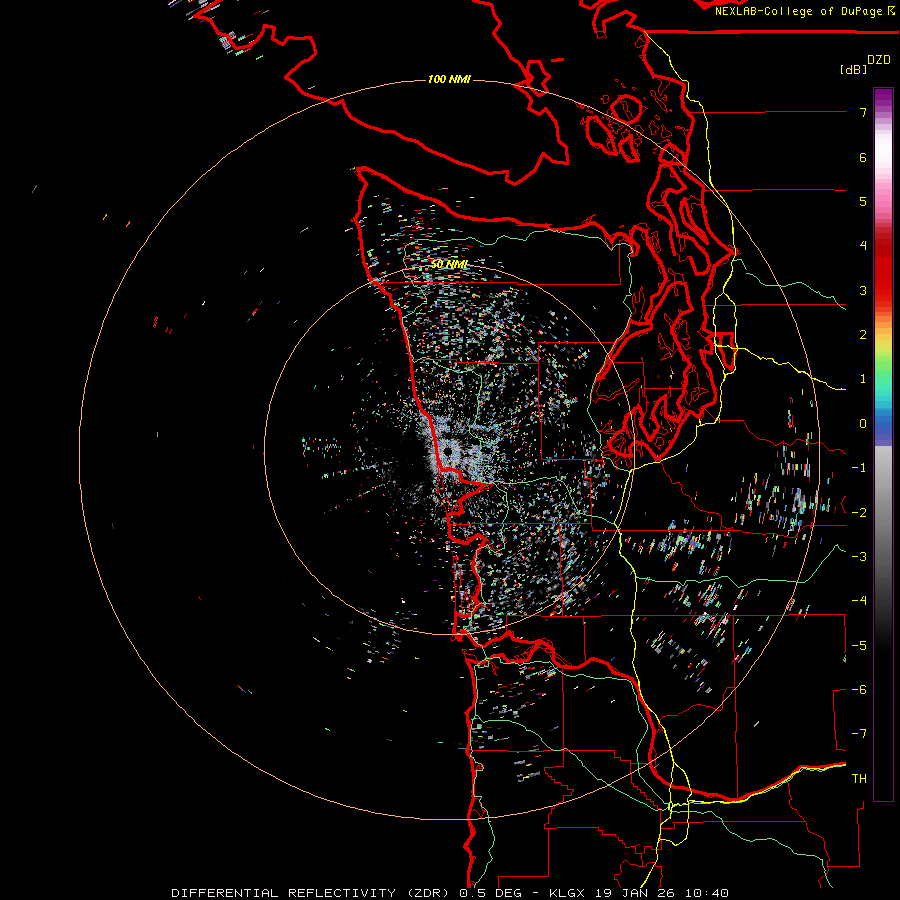Screen dimensions: 900x900
Task: Click the -1 value on the scale
Action: (859, 468)
